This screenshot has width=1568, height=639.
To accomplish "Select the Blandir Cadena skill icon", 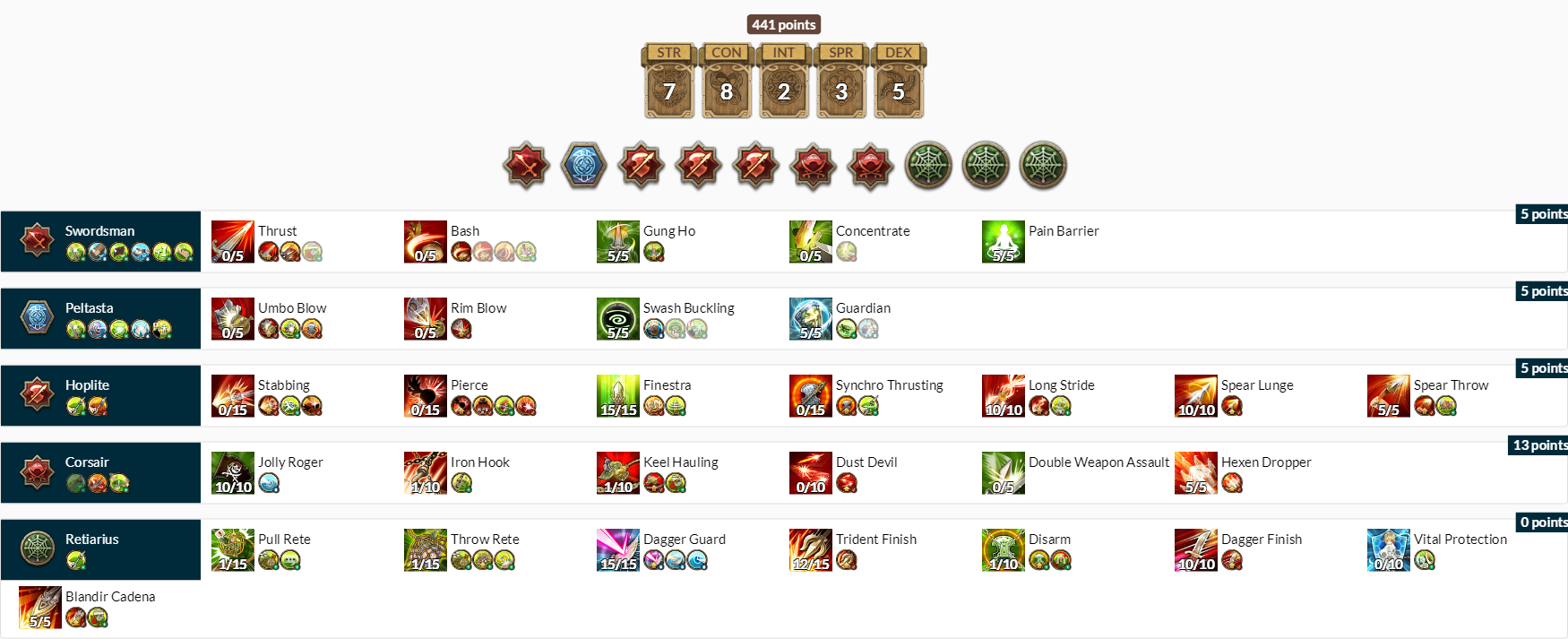I will pyautogui.click(x=40, y=608).
